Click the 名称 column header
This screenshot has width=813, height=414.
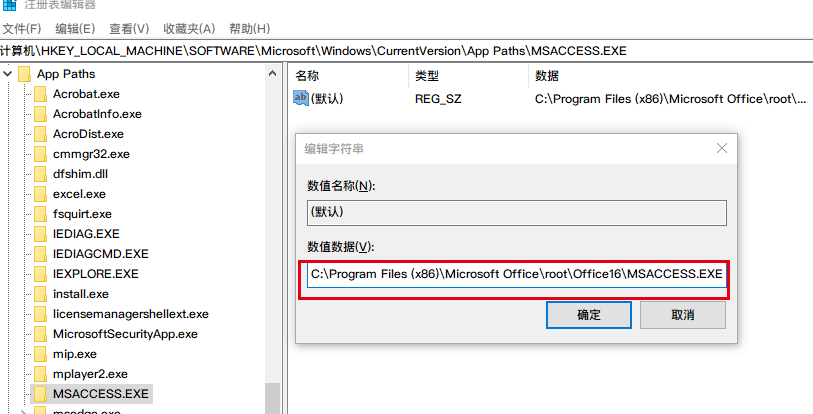[307, 77]
